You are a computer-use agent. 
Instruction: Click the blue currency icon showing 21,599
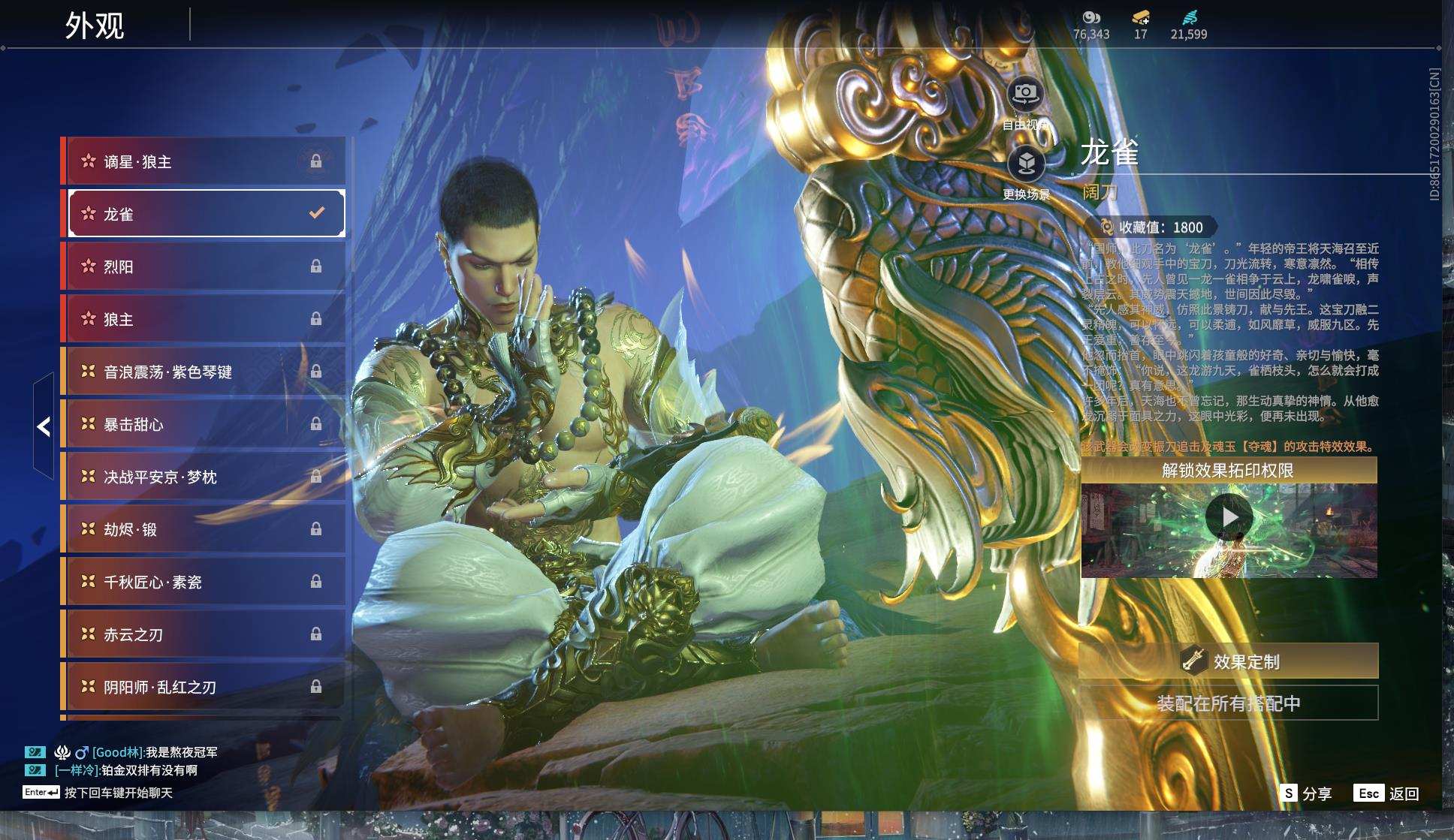1189,18
